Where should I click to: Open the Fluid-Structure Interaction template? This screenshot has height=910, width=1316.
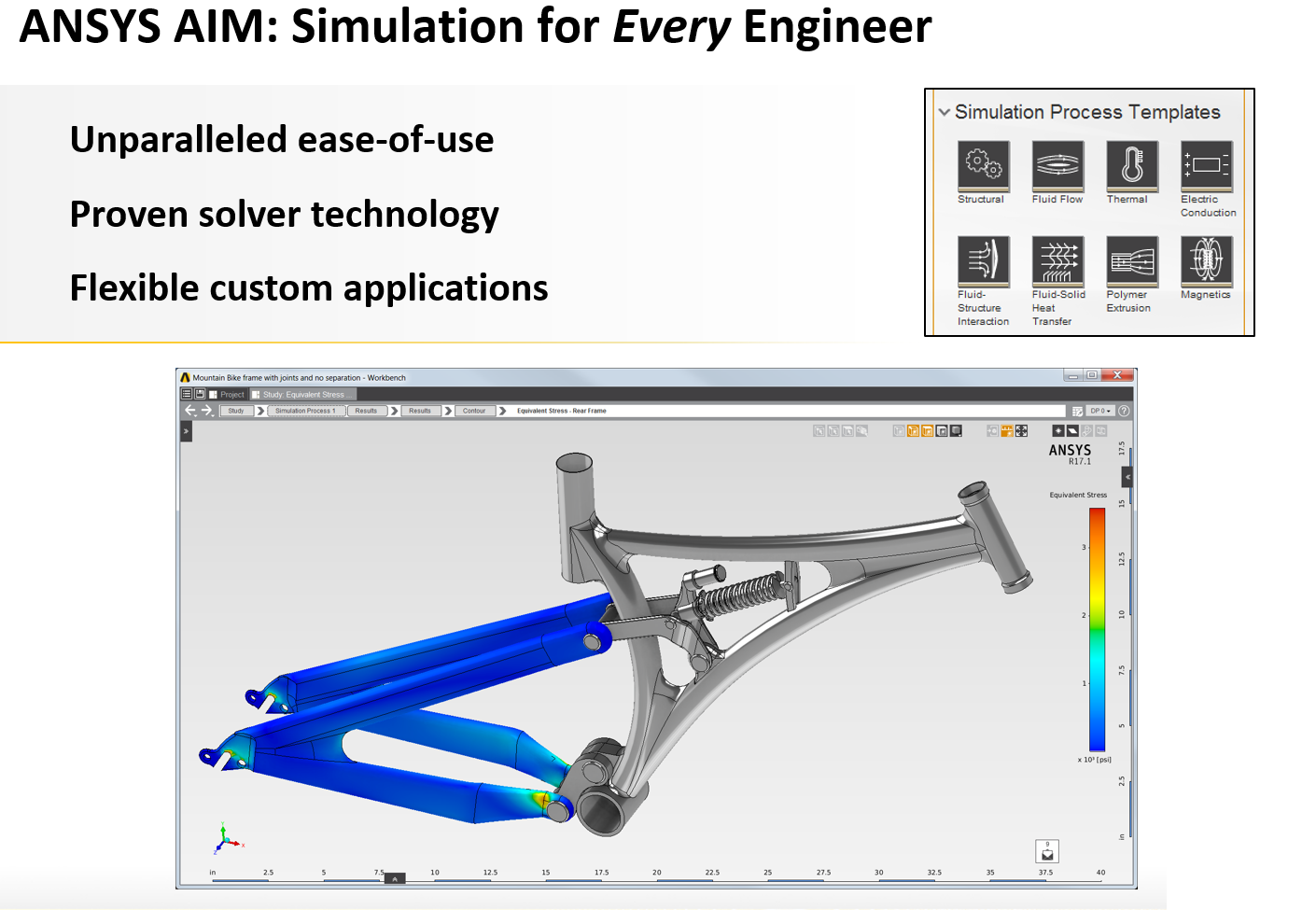(983, 261)
